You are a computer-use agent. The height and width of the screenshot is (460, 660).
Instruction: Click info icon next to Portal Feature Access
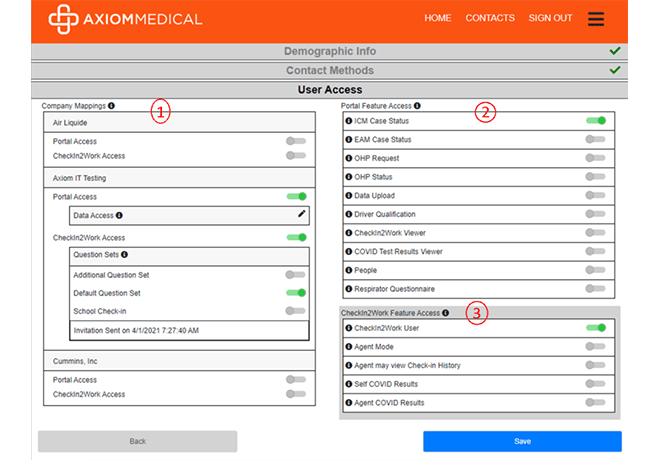pos(417,106)
